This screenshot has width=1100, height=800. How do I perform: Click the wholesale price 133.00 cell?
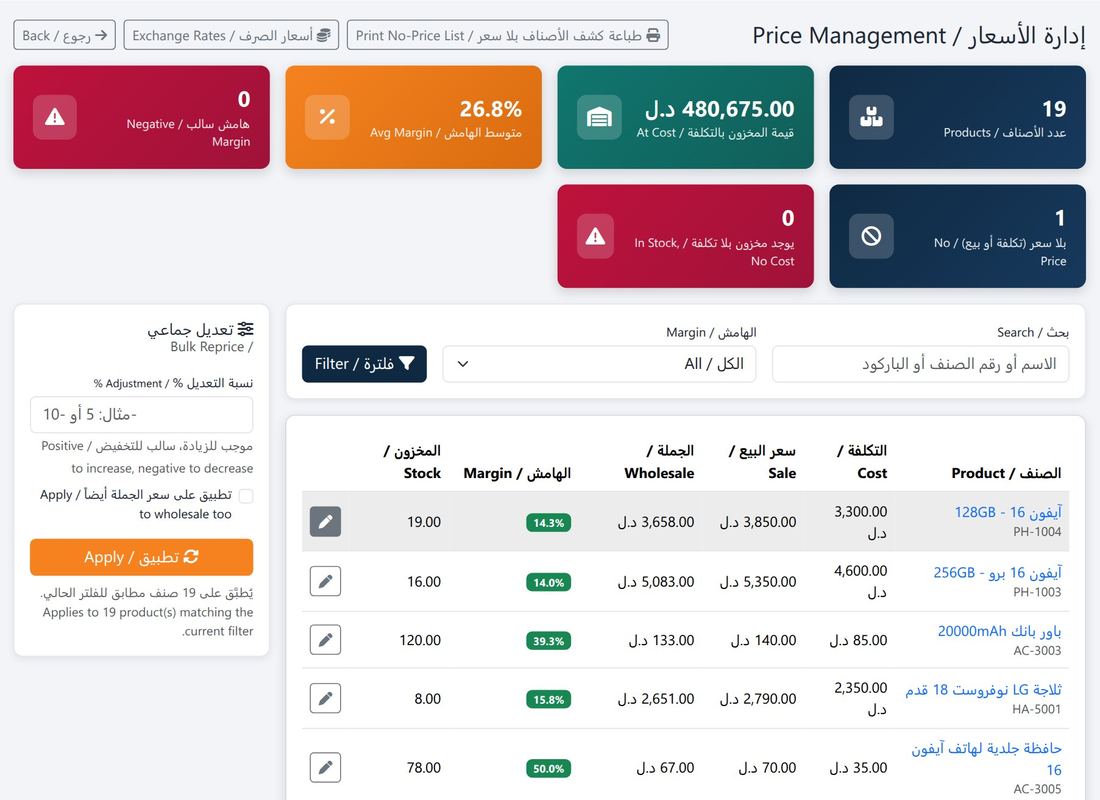[661, 640]
